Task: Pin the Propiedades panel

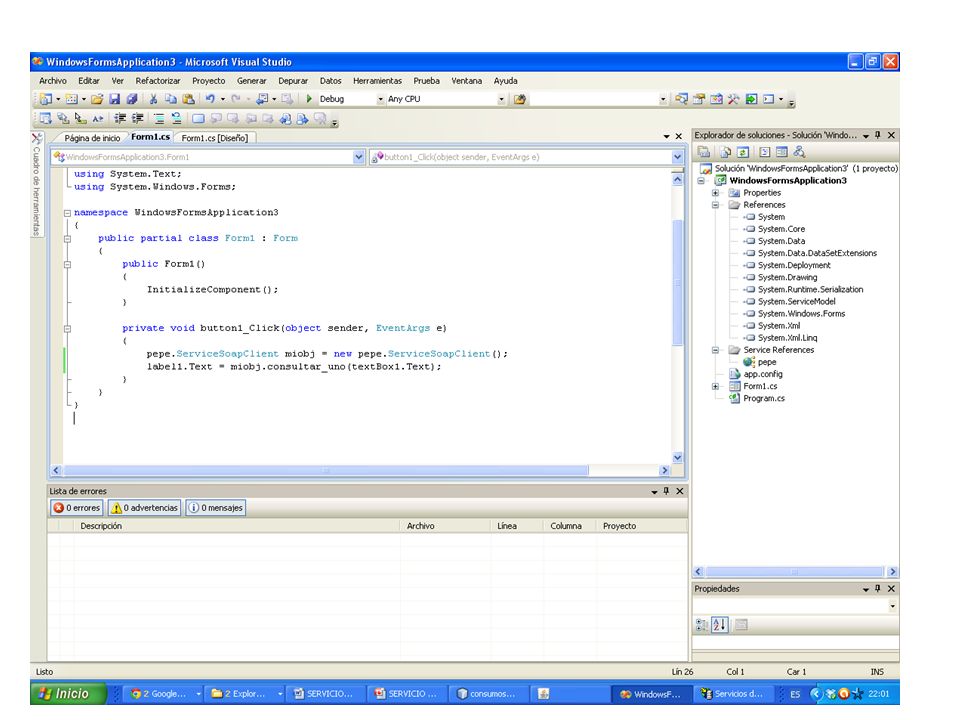Action: (878, 588)
